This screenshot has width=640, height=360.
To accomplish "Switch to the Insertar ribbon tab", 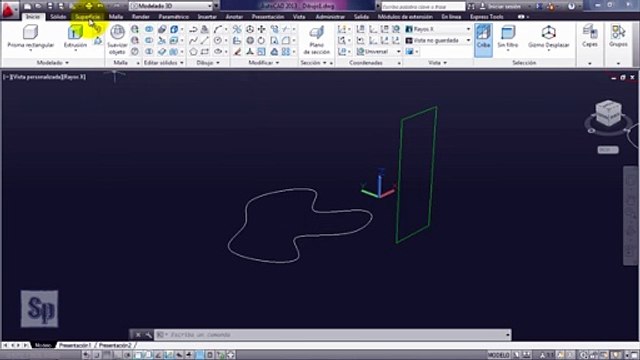I will [x=207, y=17].
